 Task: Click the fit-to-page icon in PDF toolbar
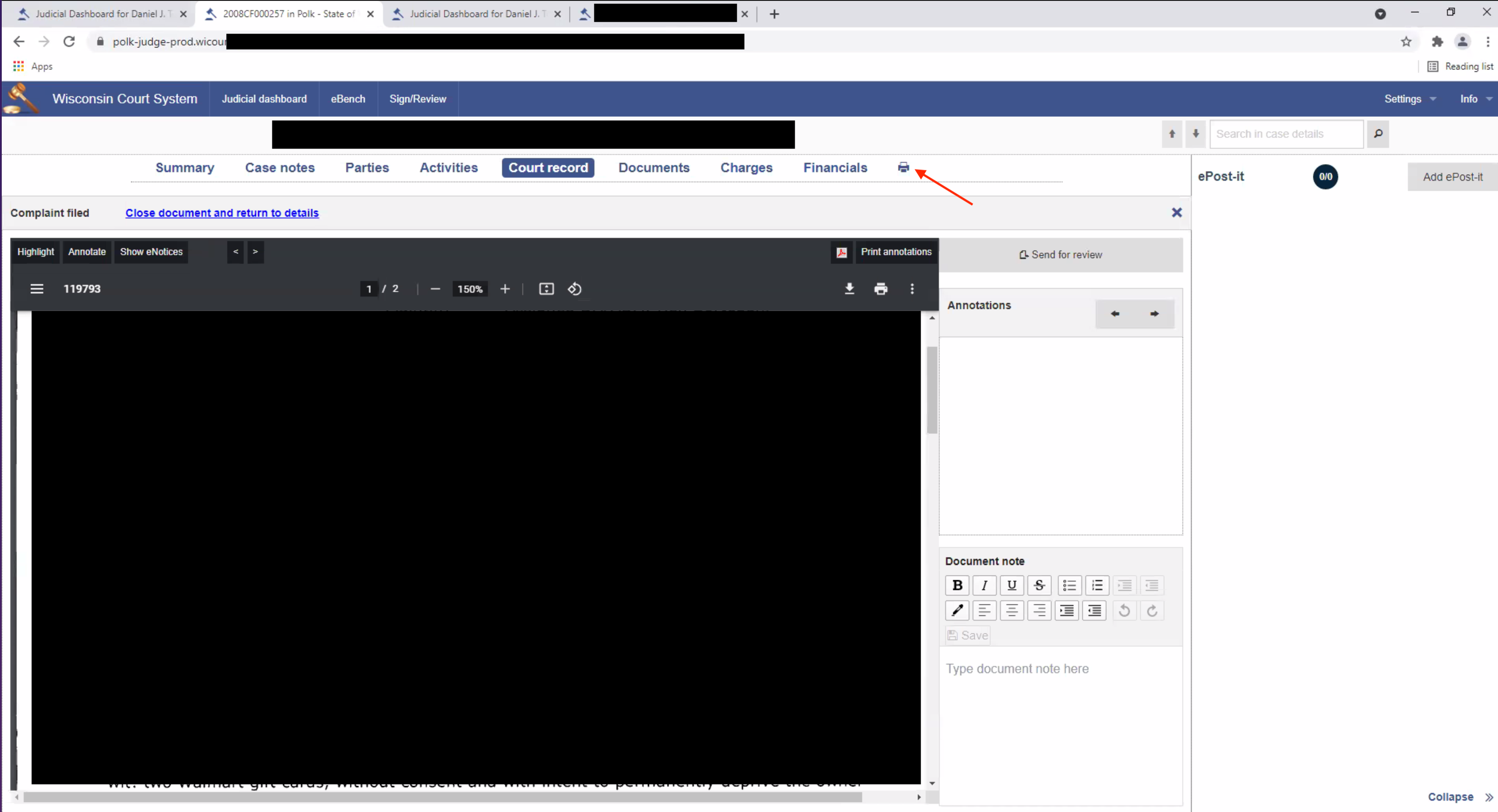point(546,289)
